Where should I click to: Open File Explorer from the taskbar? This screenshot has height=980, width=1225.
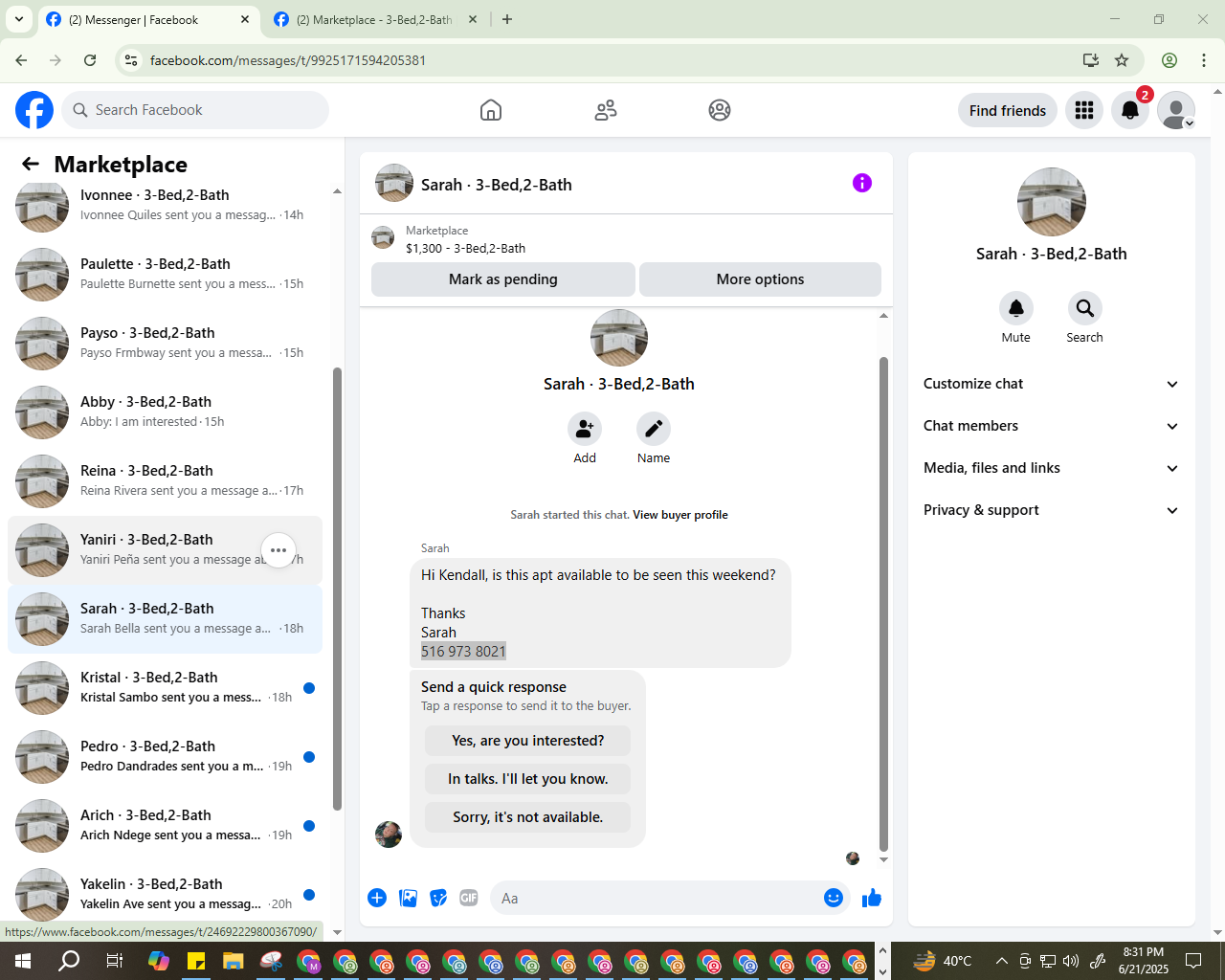(x=234, y=961)
